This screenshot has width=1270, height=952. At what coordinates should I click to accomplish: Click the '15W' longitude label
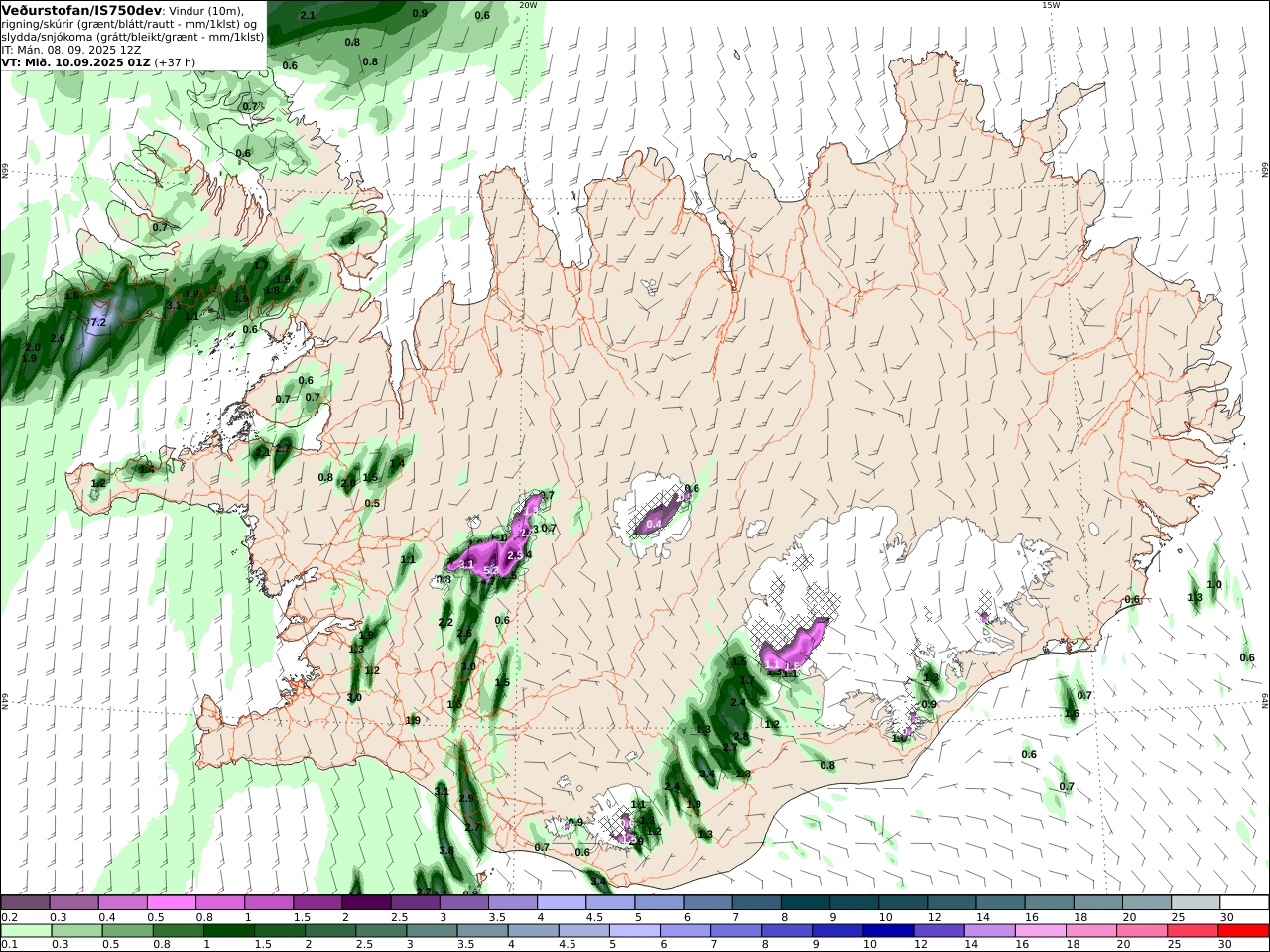coord(1051,5)
